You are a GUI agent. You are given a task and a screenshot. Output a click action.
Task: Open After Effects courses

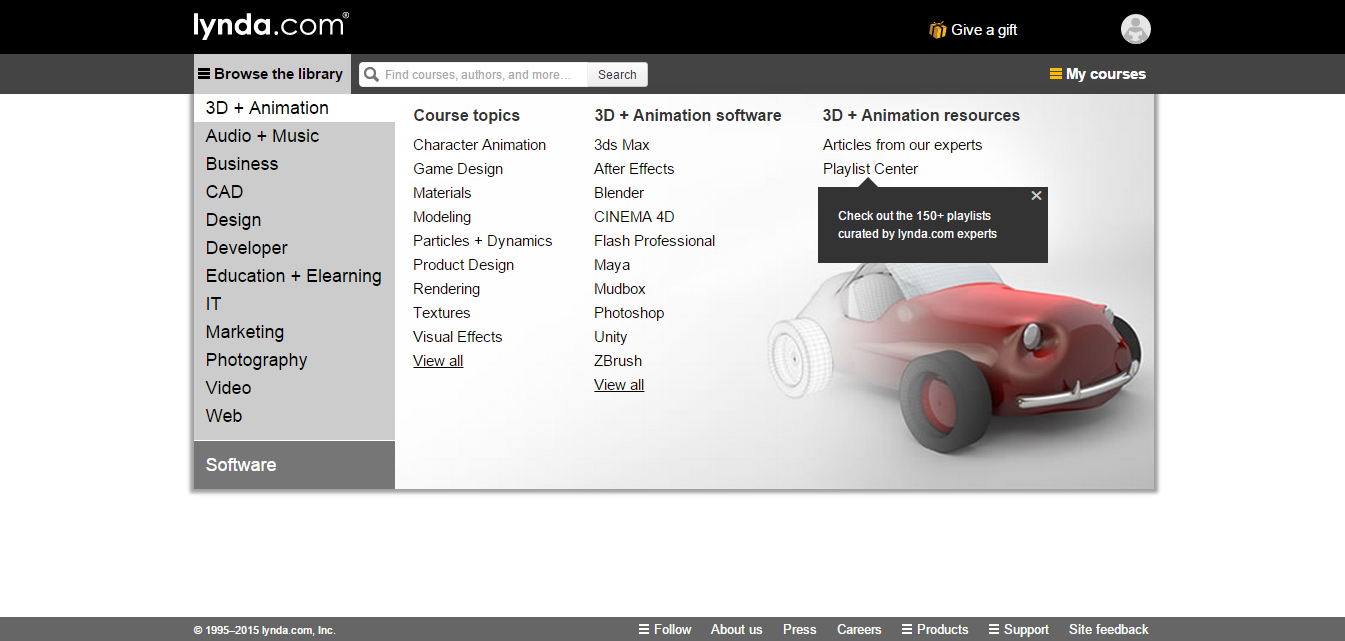coord(634,169)
